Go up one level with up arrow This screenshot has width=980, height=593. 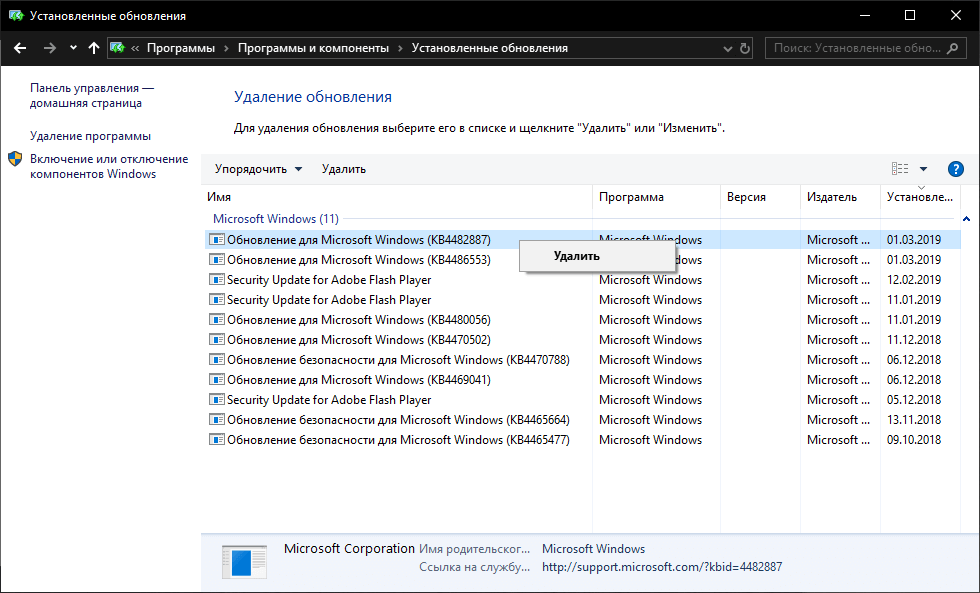(94, 48)
